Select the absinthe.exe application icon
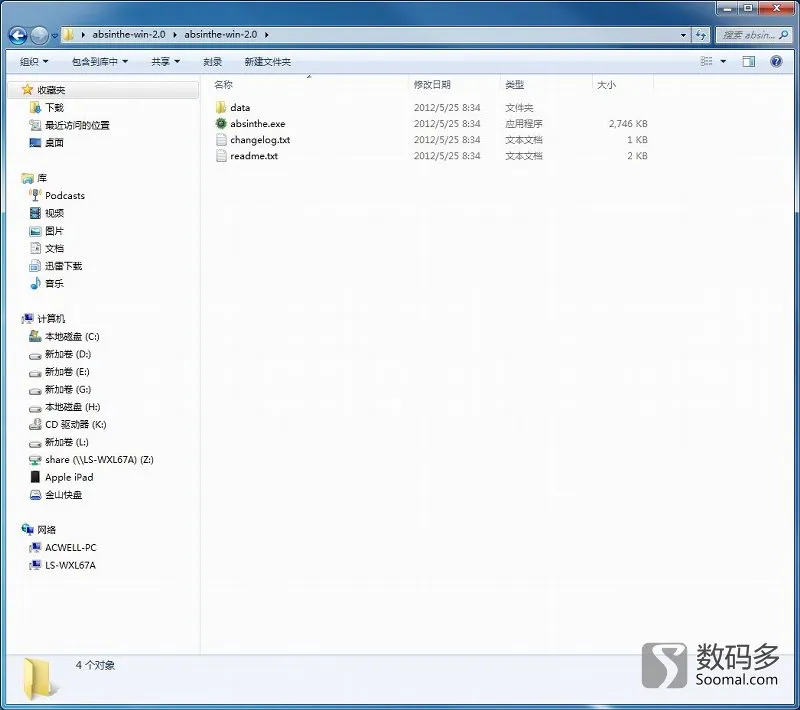800x710 pixels. 221,123
